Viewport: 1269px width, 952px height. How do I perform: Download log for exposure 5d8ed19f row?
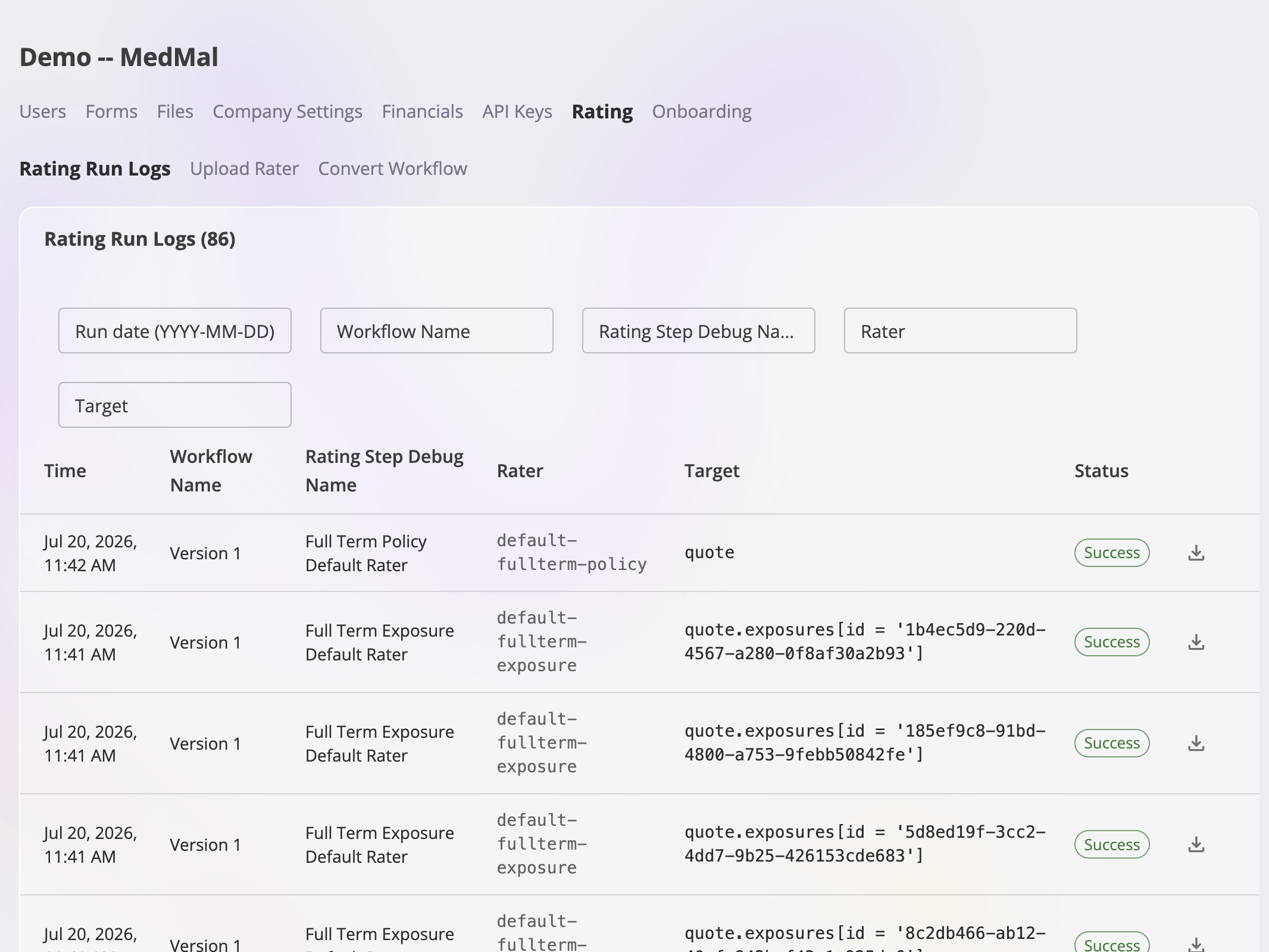(1196, 844)
